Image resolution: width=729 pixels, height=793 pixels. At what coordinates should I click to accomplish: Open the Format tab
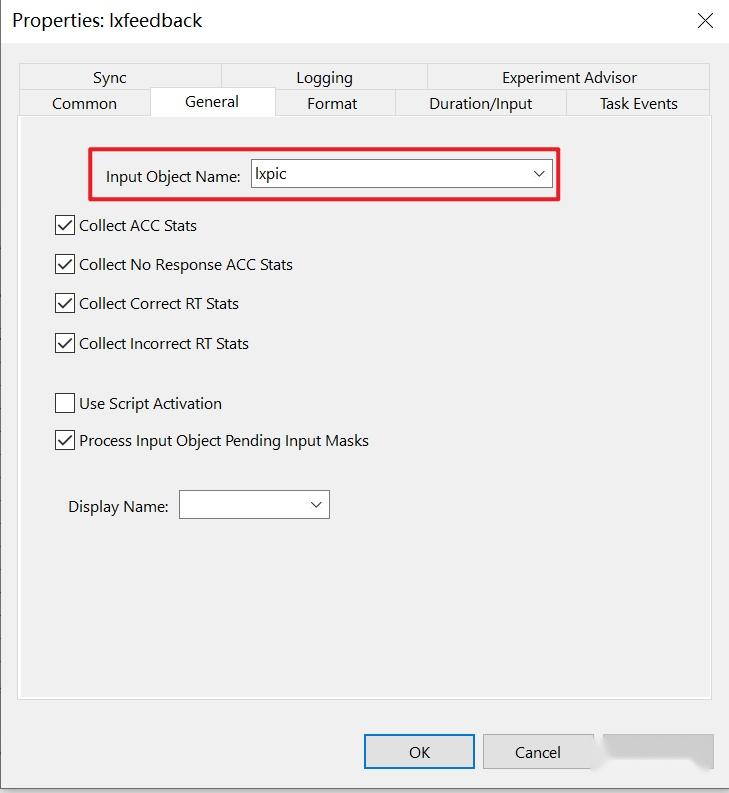(332, 103)
